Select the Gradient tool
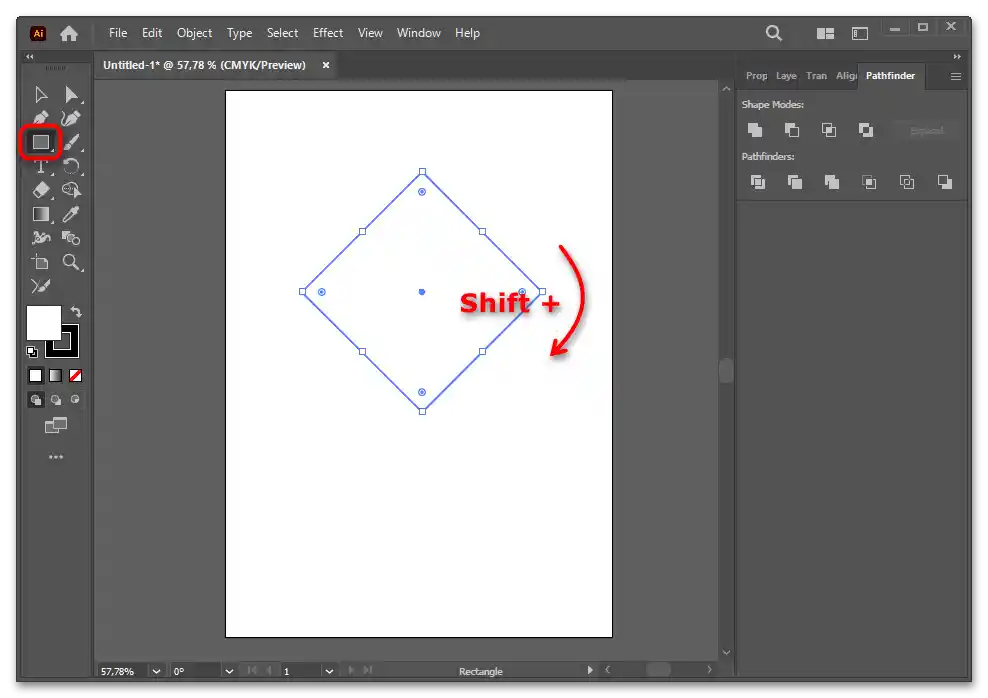Viewport: 988px width, 698px height. (x=40, y=214)
